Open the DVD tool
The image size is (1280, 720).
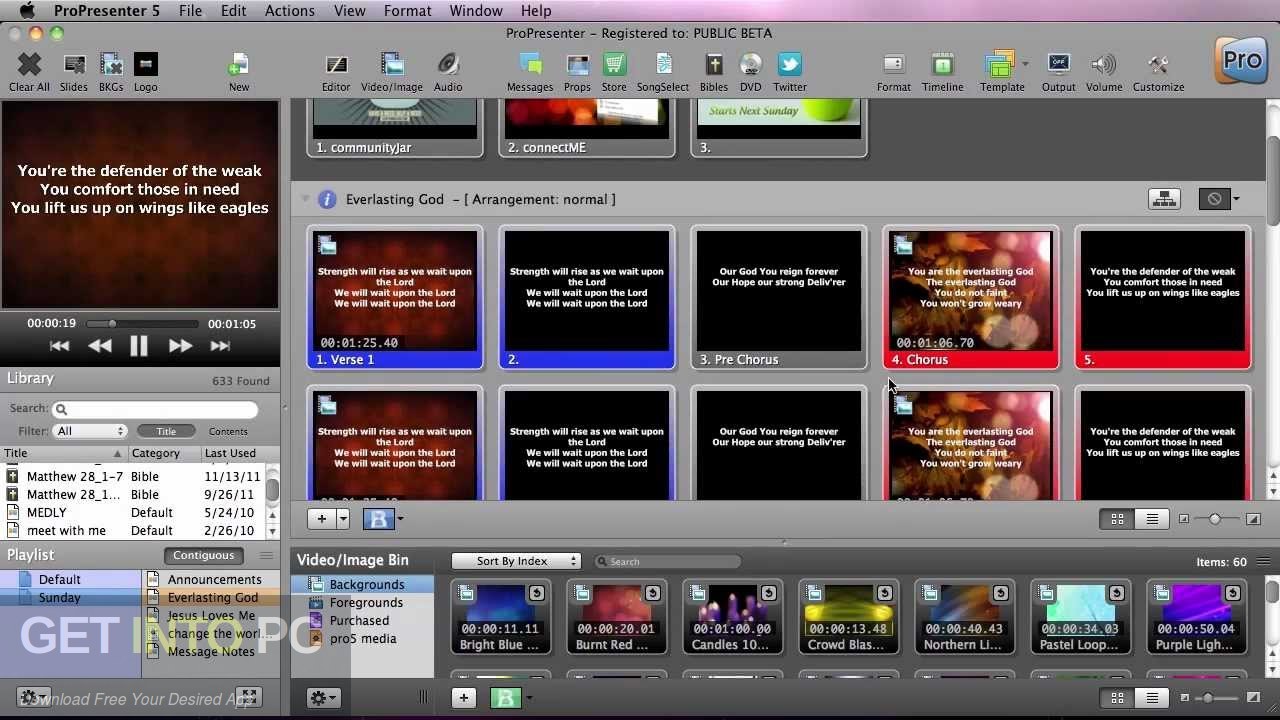click(x=751, y=65)
